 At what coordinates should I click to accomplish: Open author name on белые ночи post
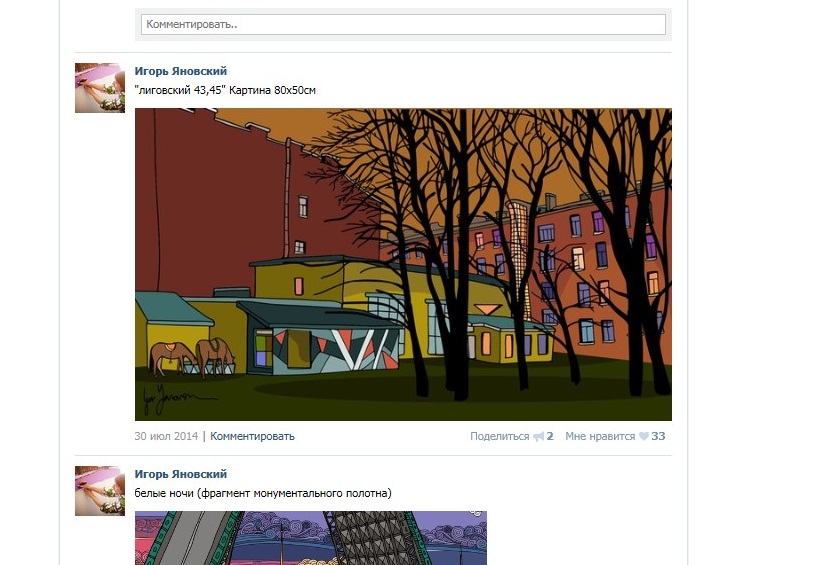point(181,474)
